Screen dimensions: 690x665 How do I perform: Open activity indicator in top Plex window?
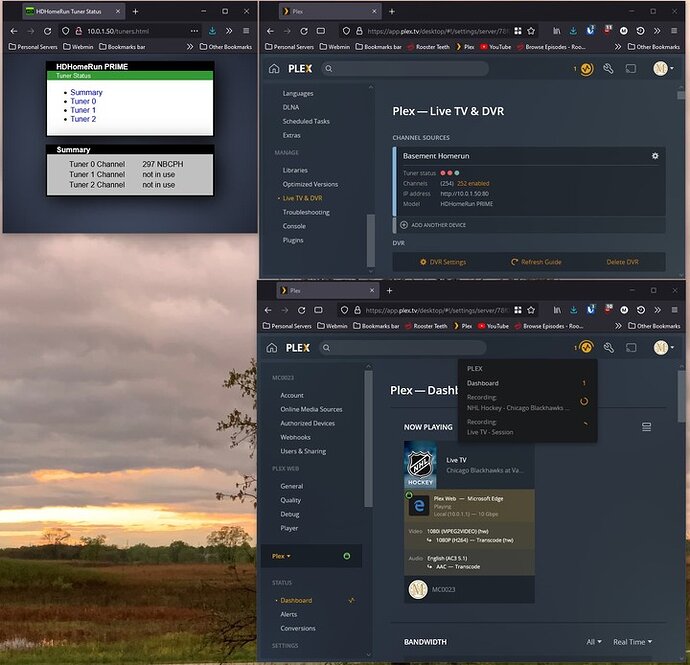pyautogui.click(x=587, y=69)
